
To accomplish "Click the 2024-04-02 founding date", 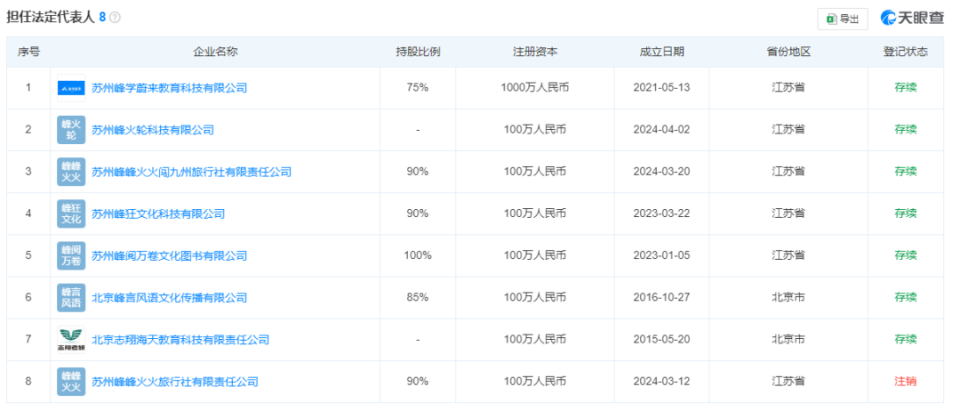I will tap(662, 130).
